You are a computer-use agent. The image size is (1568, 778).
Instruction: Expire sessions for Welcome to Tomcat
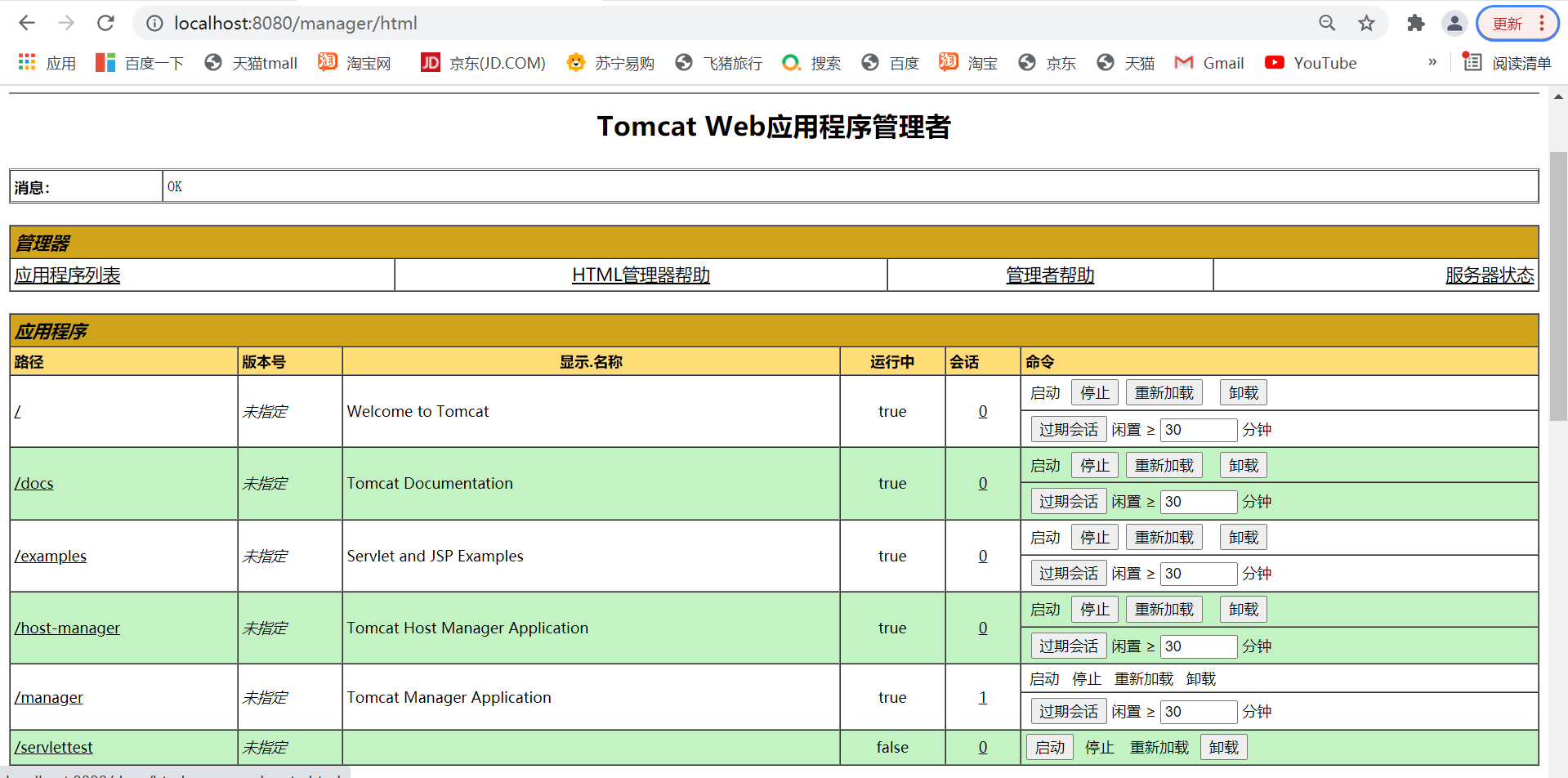point(1068,430)
